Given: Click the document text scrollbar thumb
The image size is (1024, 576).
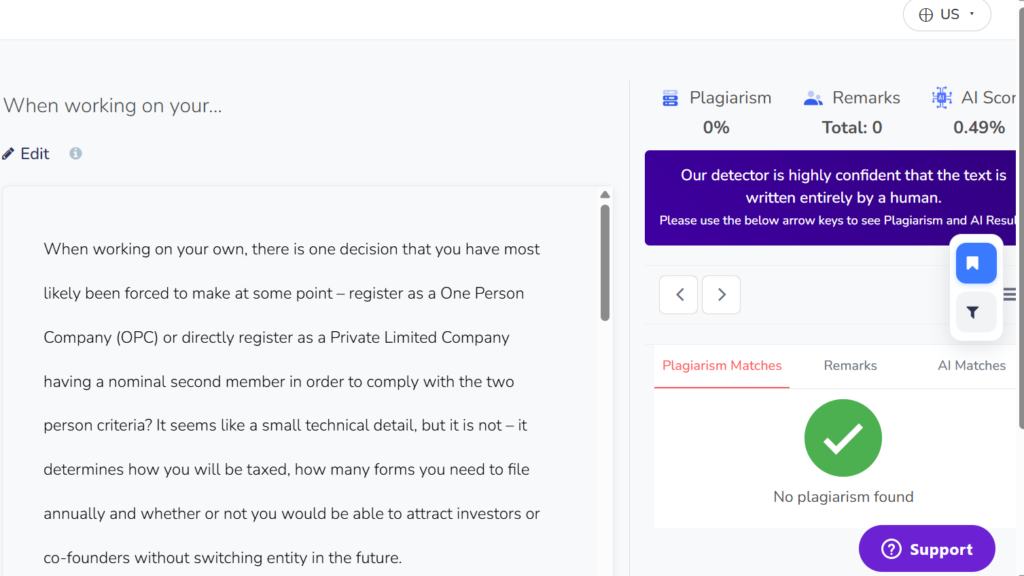Looking at the screenshot, I should coord(605,263).
